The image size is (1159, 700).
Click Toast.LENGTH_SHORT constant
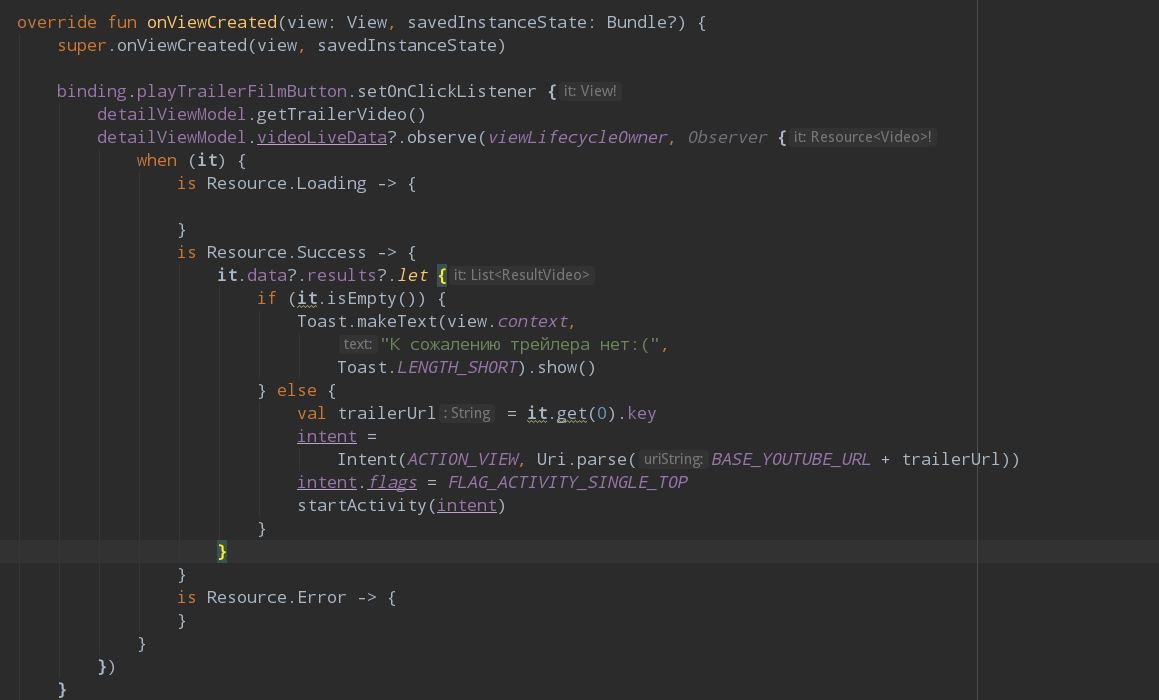[427, 367]
